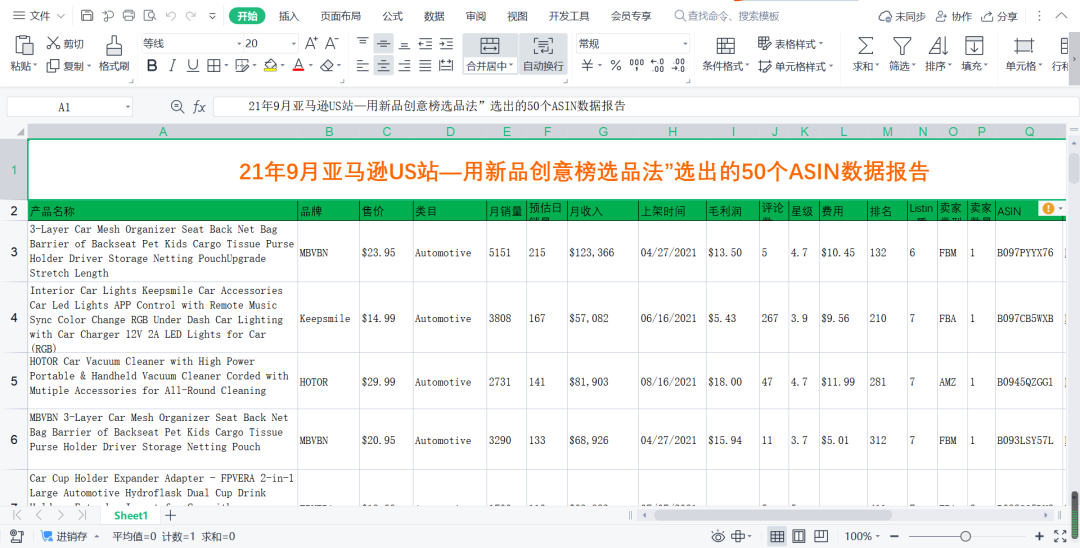Screen dimensions: 1080x548
Task: Click the Conditional Formatting (条件格式) icon
Action: [725, 46]
